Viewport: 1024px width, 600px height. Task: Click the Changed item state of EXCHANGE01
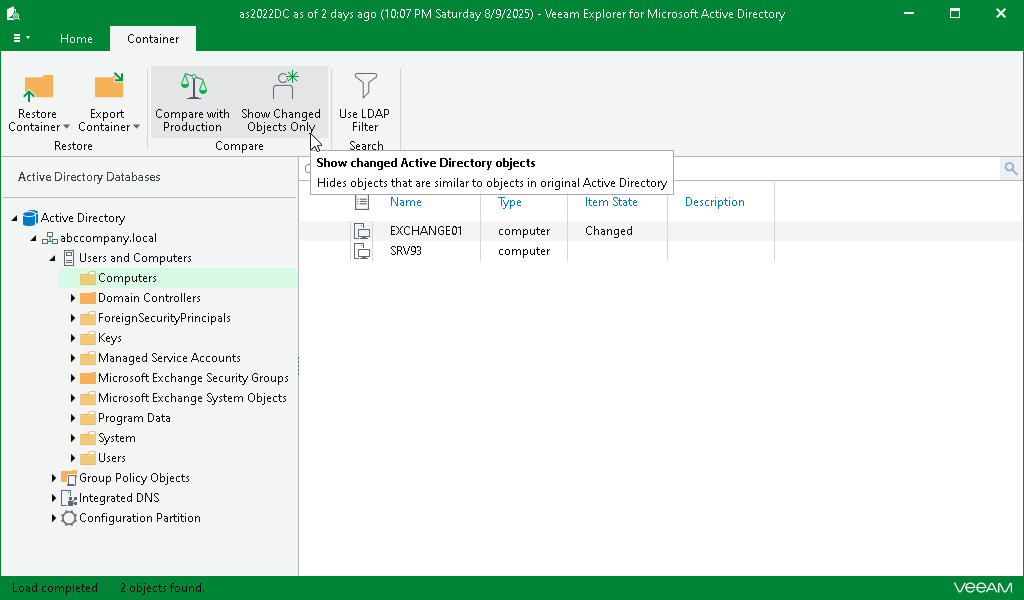pyautogui.click(x=609, y=231)
